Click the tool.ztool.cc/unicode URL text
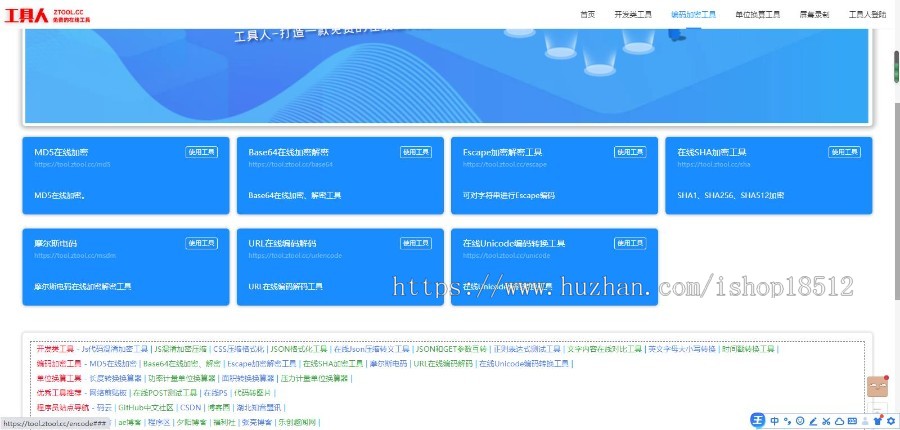Screen dimensions: 900x430 pos(506,255)
